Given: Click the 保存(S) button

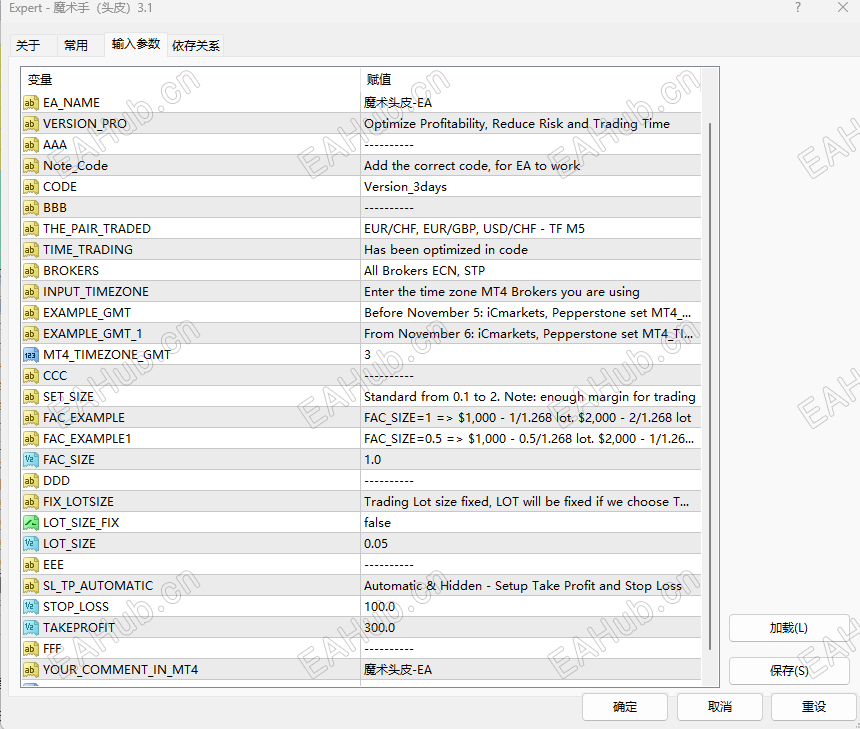Looking at the screenshot, I should (x=789, y=671).
